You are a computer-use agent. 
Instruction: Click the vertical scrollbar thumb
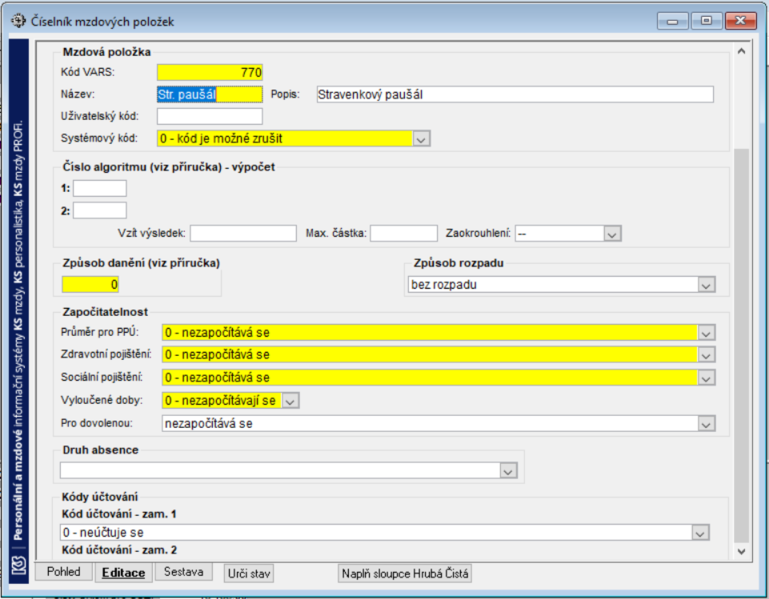742,345
